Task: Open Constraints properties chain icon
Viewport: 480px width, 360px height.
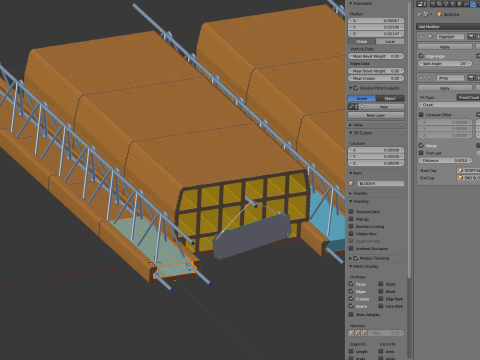Action: (x=466, y=4)
